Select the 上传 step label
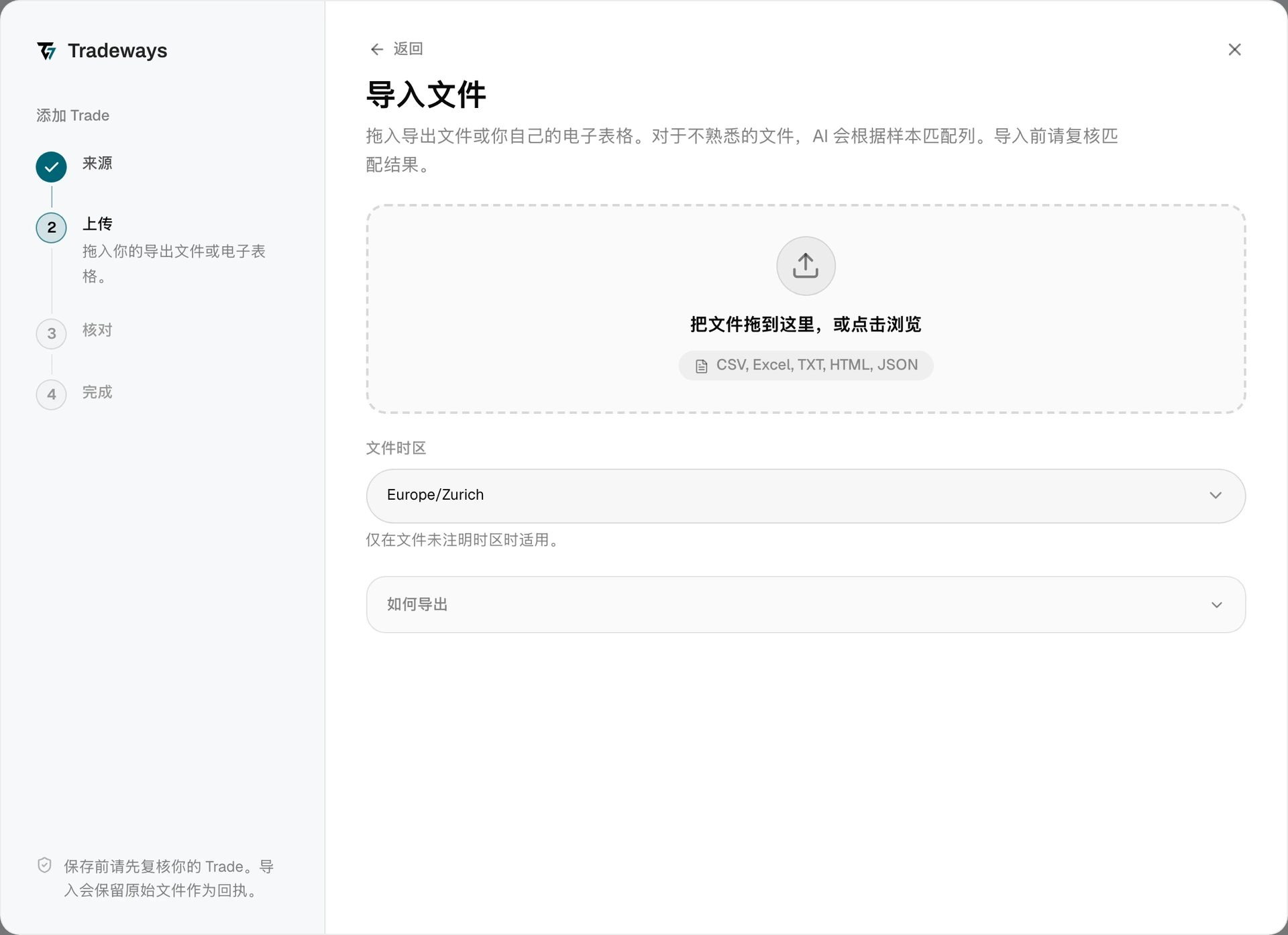 click(x=97, y=223)
